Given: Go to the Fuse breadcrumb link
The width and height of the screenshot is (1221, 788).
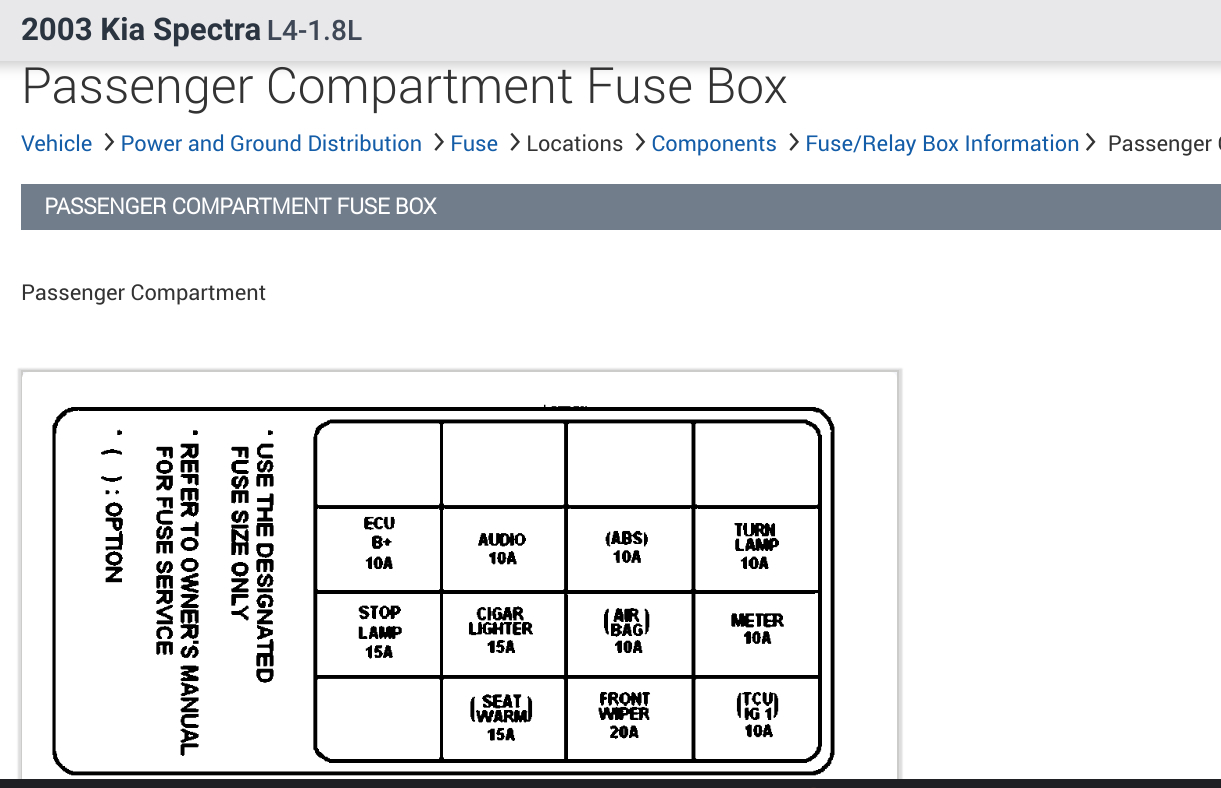Looking at the screenshot, I should (474, 143).
